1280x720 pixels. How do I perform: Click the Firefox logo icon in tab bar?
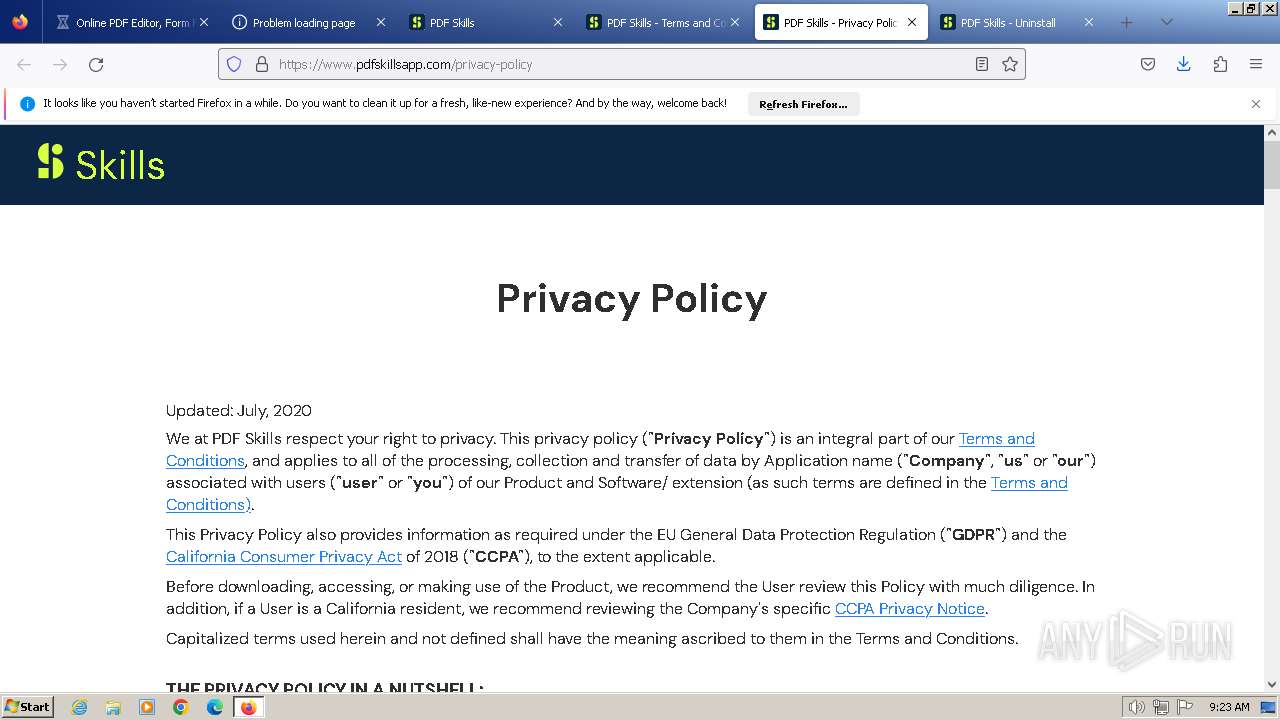point(20,22)
